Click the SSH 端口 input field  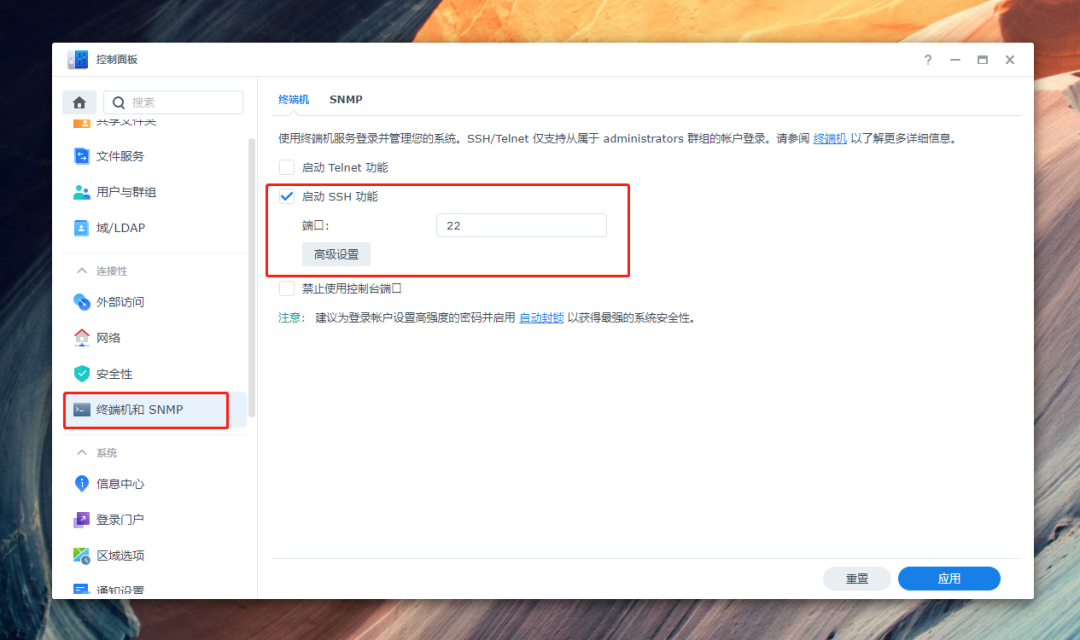[521, 225]
